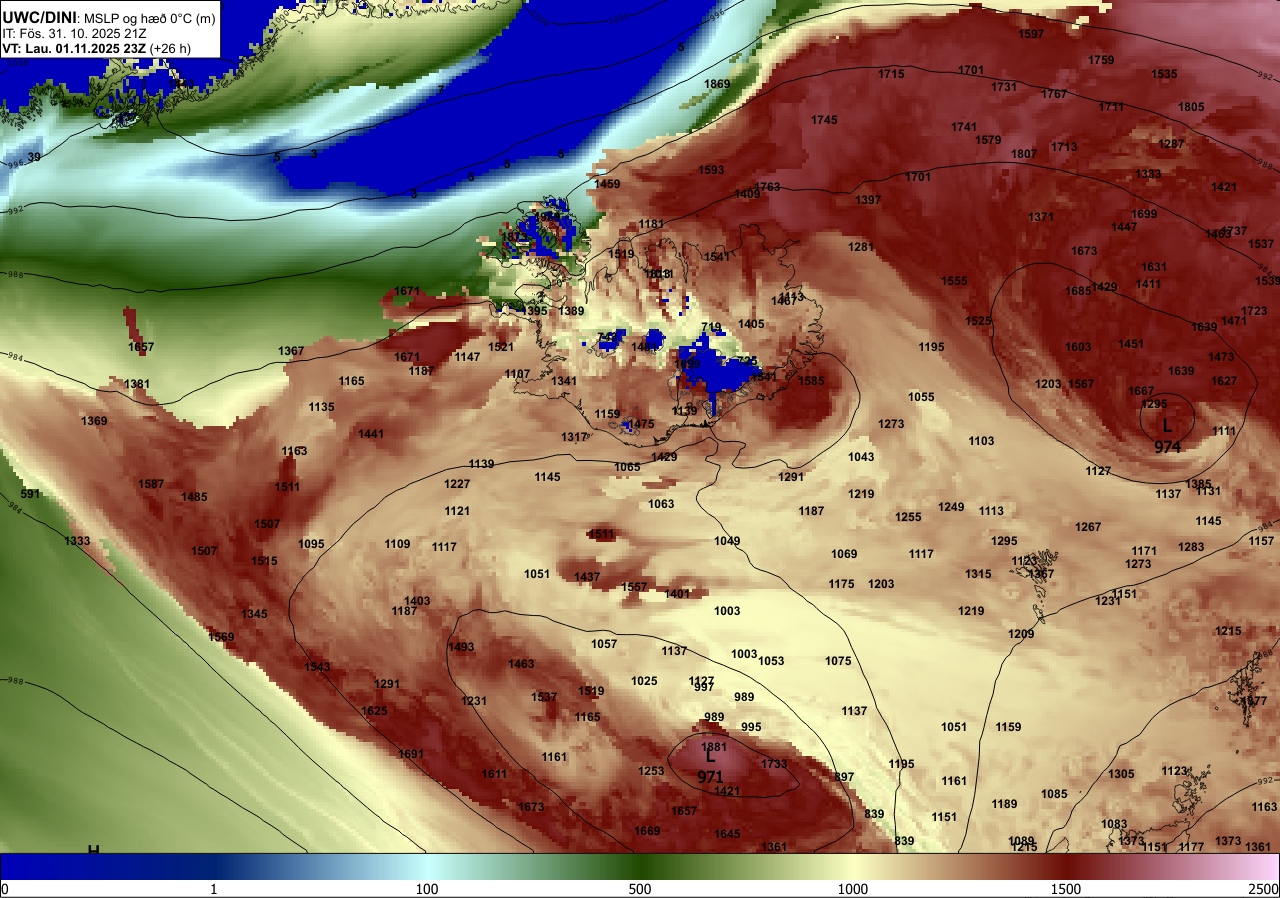Image resolution: width=1280 pixels, height=898 pixels.
Task: Click the 1075 height value
Action: [838, 661]
